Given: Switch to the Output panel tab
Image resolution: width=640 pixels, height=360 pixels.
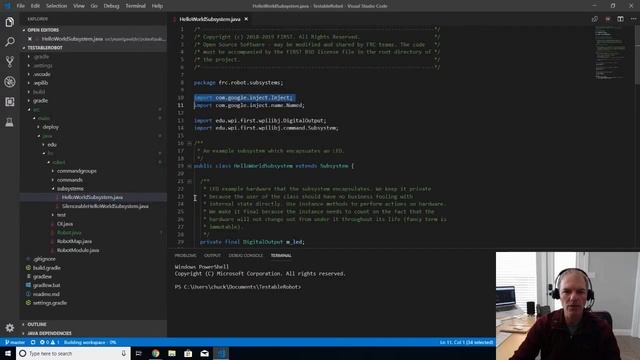Looking at the screenshot, I should (x=212, y=256).
